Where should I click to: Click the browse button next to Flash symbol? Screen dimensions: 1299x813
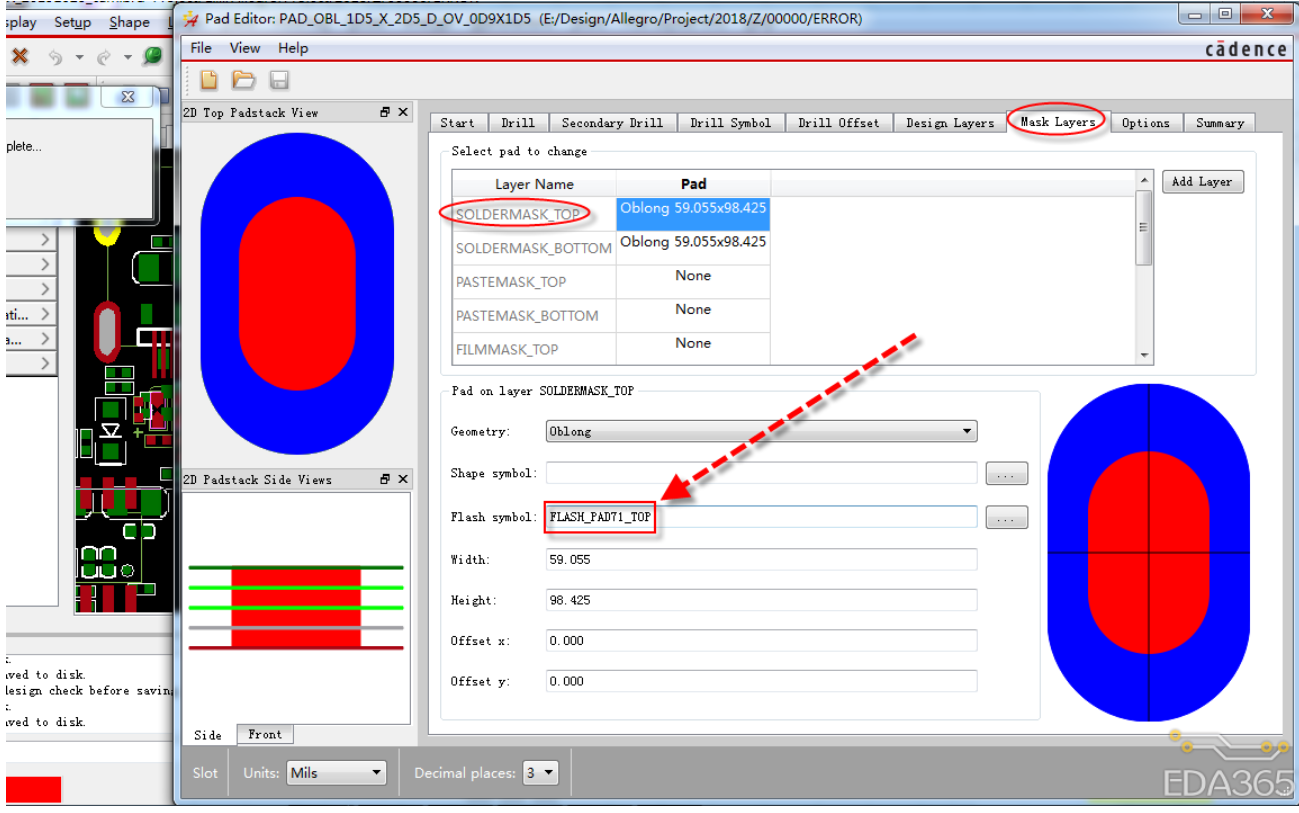[1006, 518]
